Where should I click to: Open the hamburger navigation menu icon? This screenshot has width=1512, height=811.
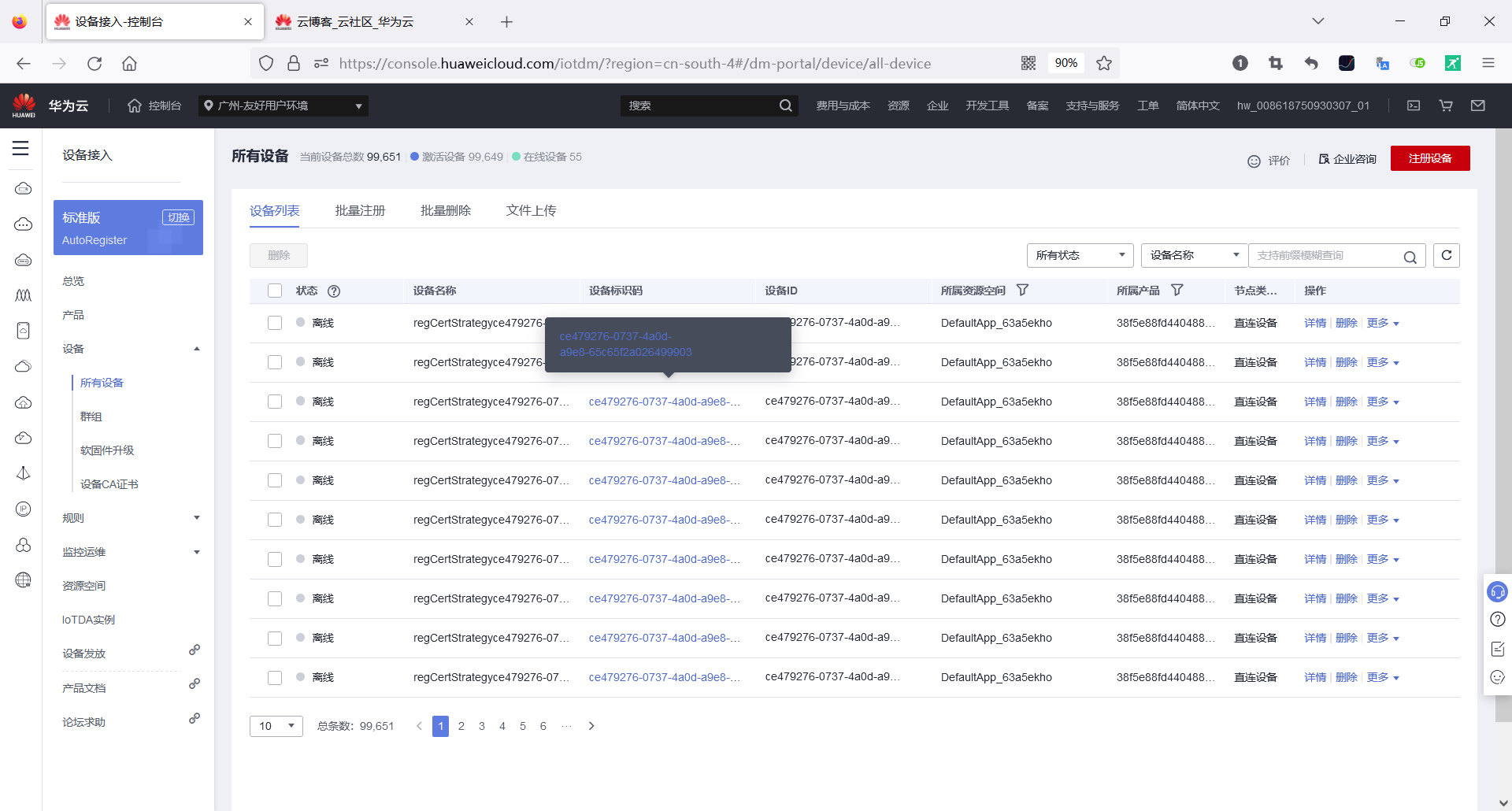[20, 149]
